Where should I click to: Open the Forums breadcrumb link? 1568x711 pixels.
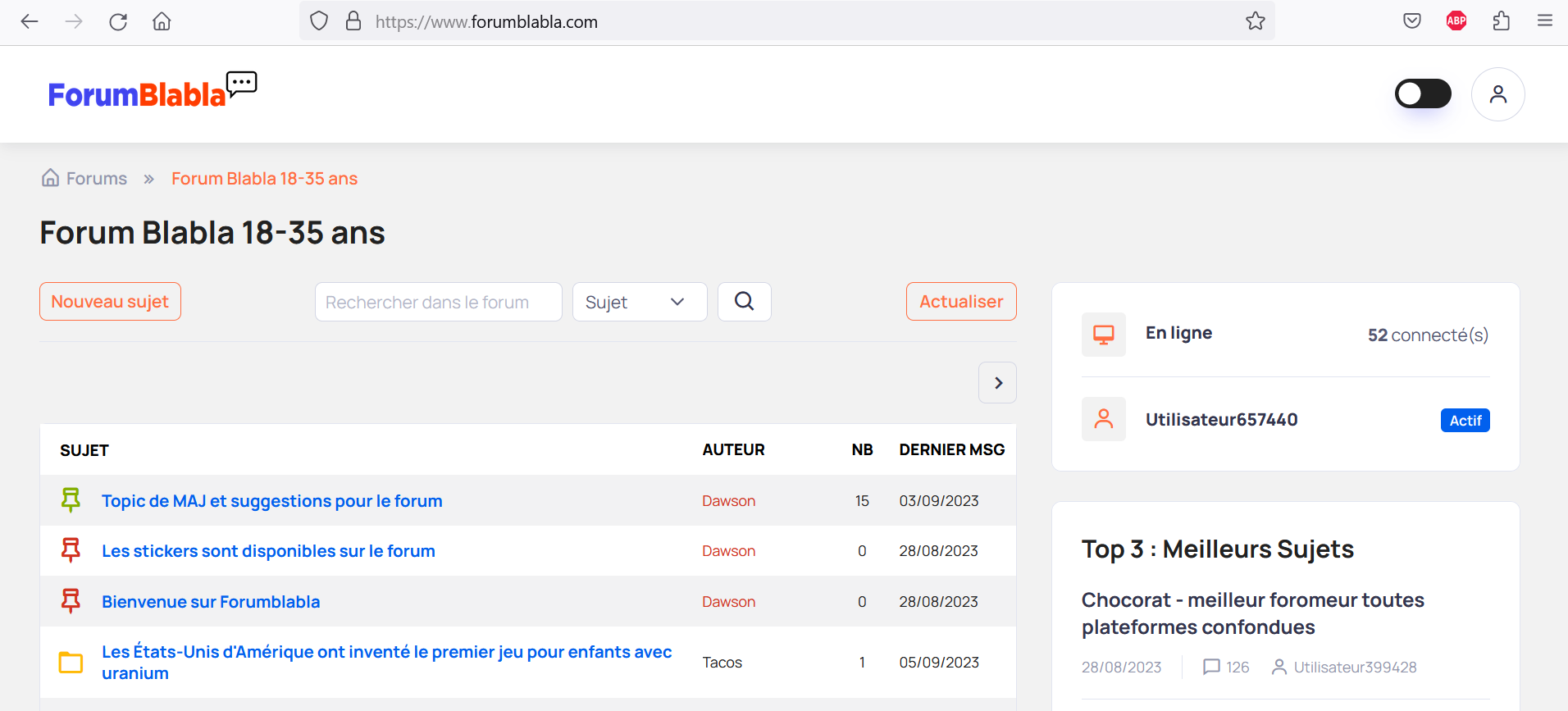(96, 179)
